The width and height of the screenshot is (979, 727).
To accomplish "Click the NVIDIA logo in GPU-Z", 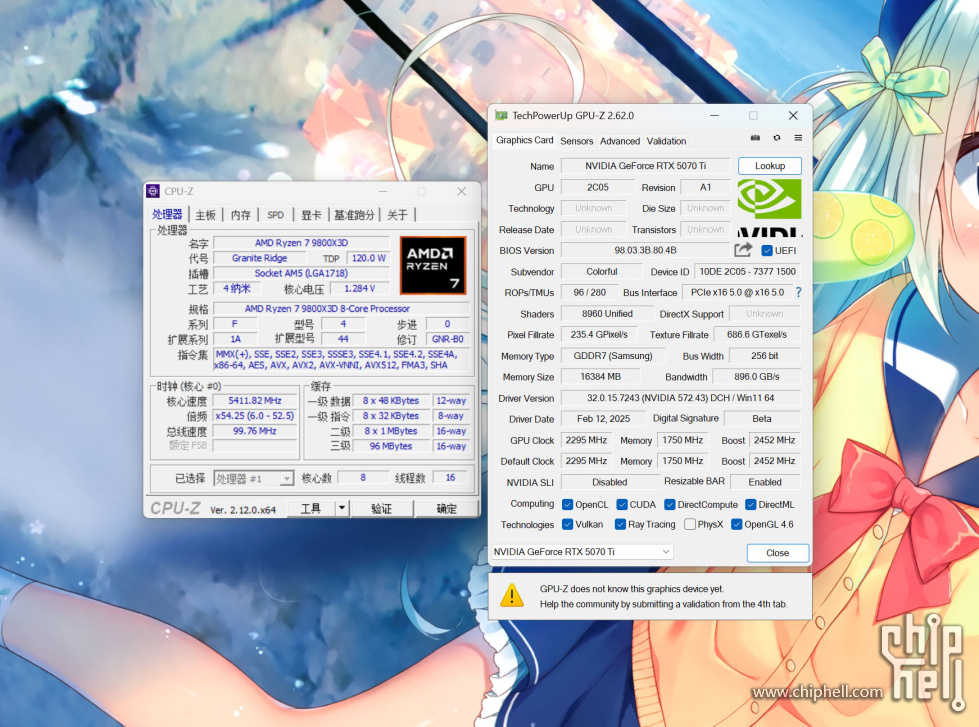I will point(769,207).
